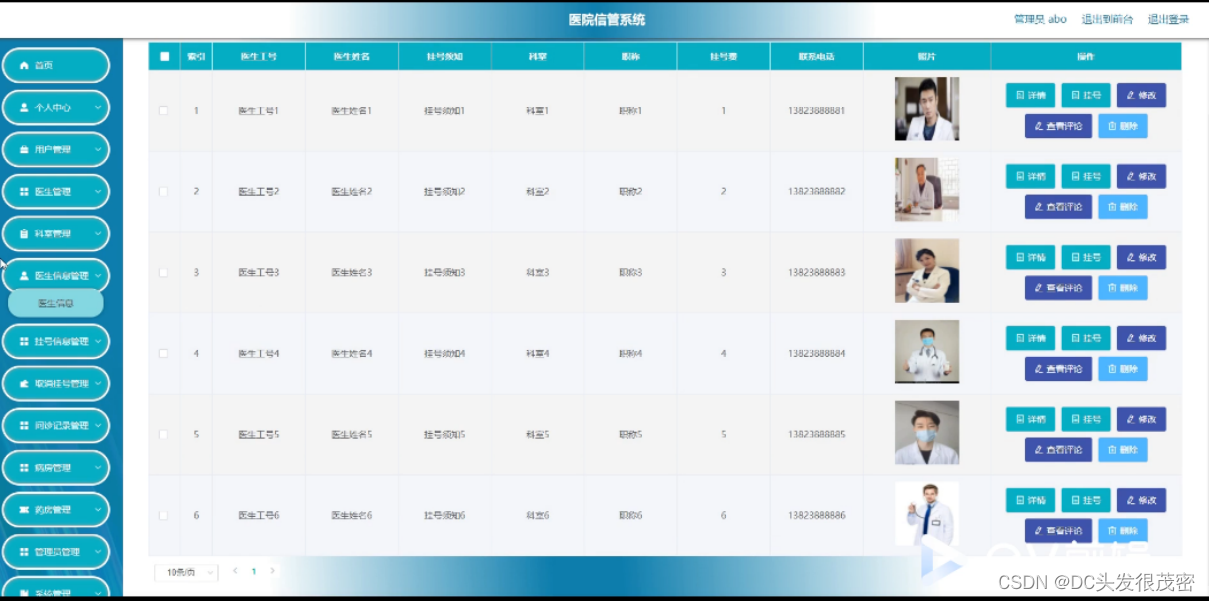
Task: Click the 修改 pencil button in row 4
Action: pyautogui.click(x=1141, y=338)
